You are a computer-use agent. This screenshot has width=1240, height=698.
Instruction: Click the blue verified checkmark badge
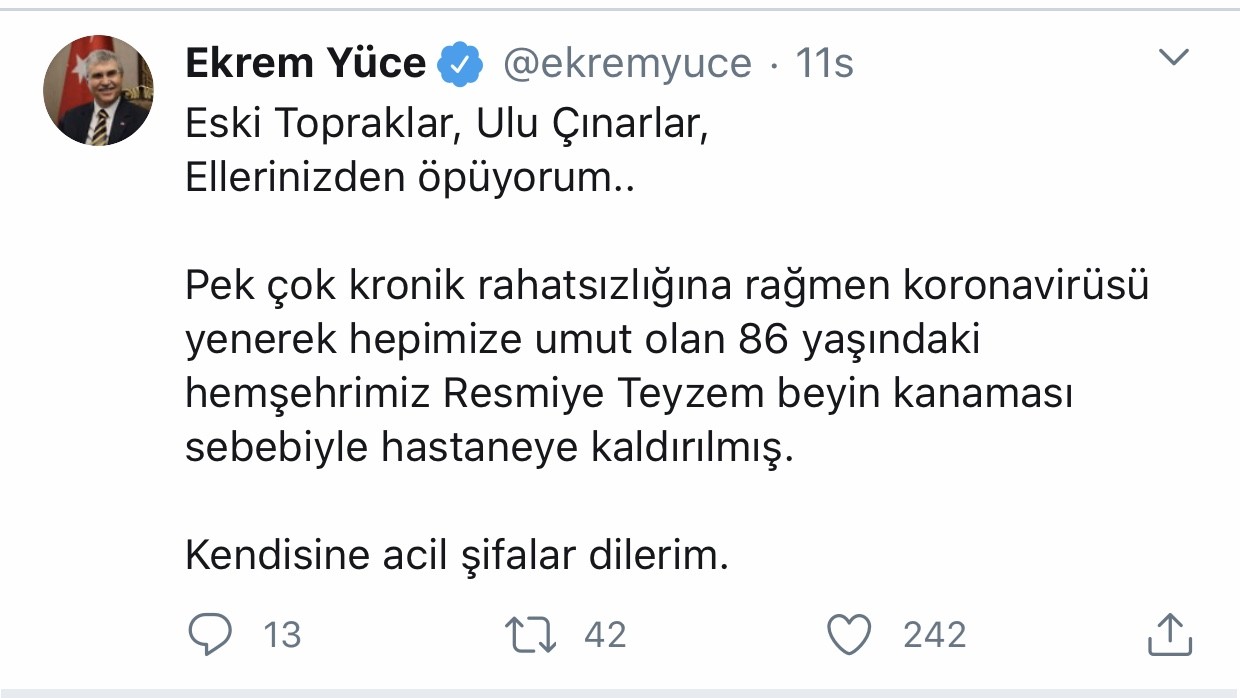tap(458, 62)
